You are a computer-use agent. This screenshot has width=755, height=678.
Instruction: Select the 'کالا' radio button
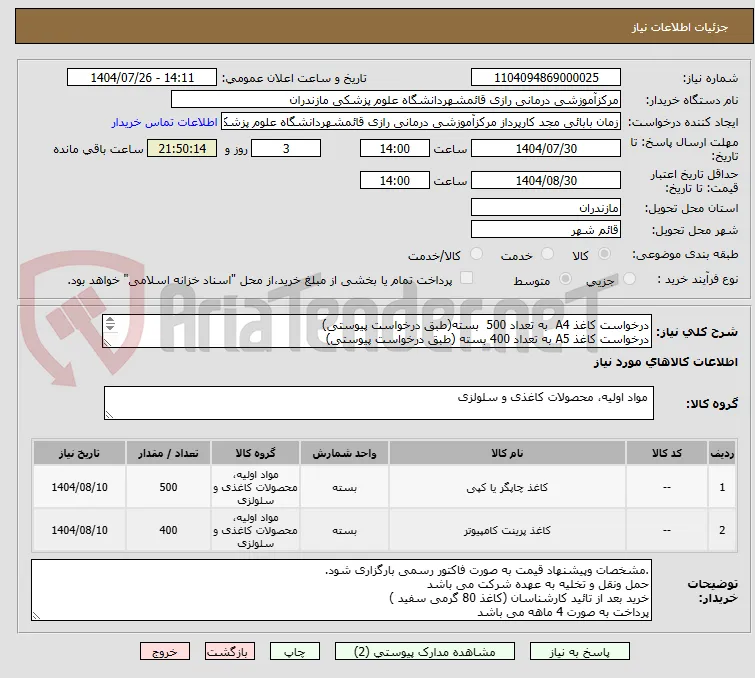pos(604,254)
